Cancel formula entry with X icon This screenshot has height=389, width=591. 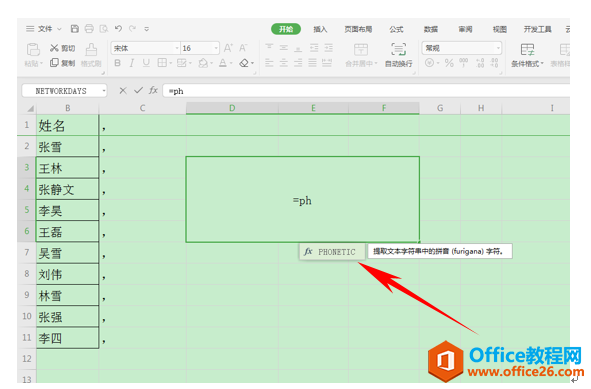click(123, 90)
